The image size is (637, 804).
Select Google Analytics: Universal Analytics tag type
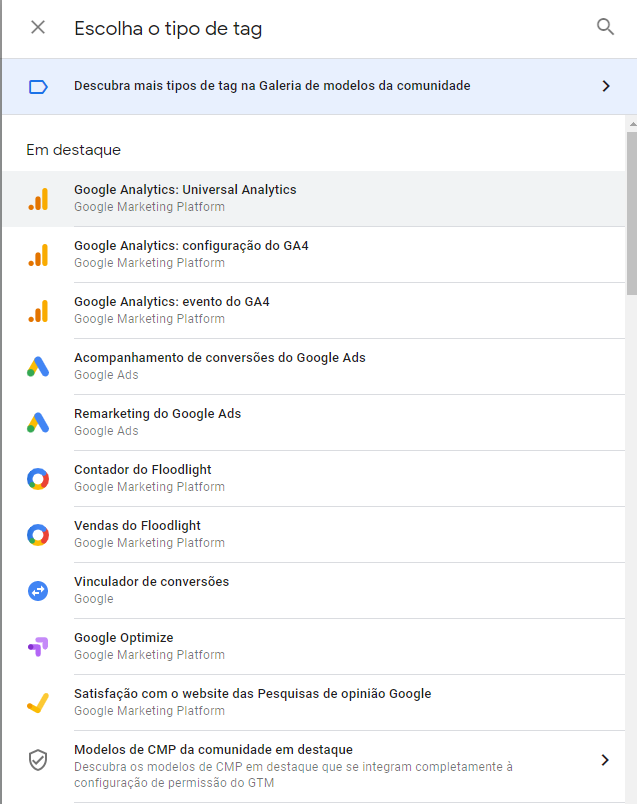click(x=185, y=190)
